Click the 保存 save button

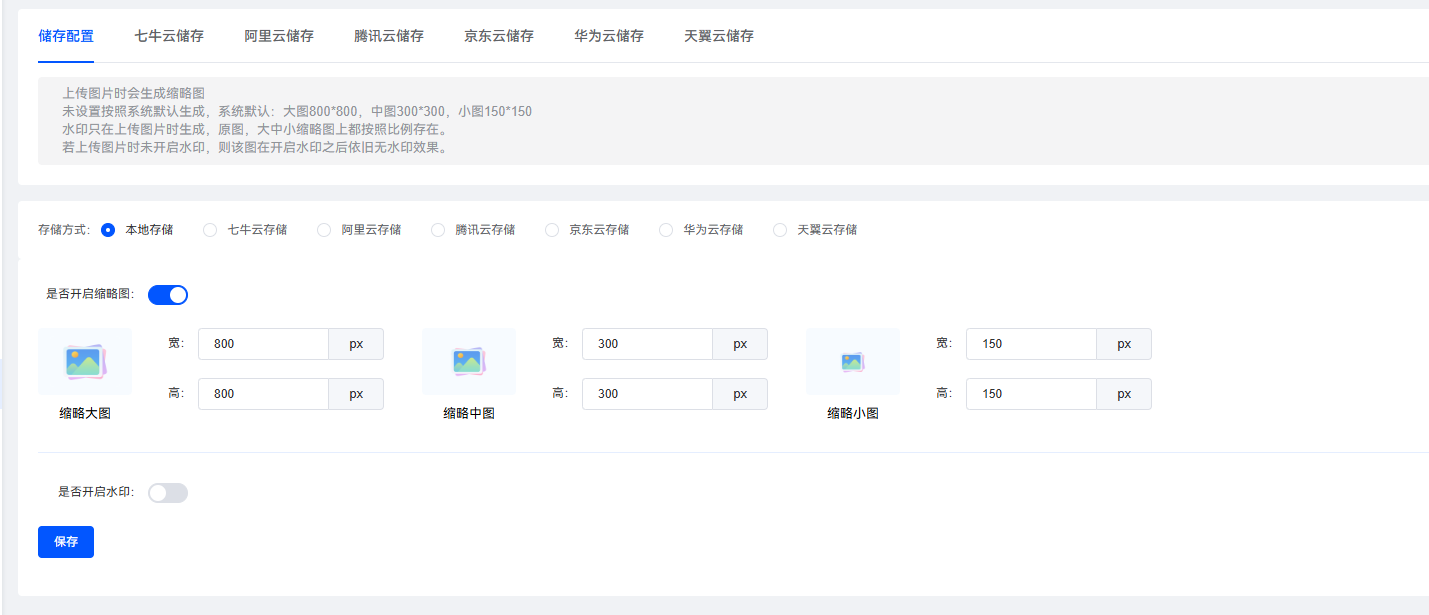coord(66,542)
